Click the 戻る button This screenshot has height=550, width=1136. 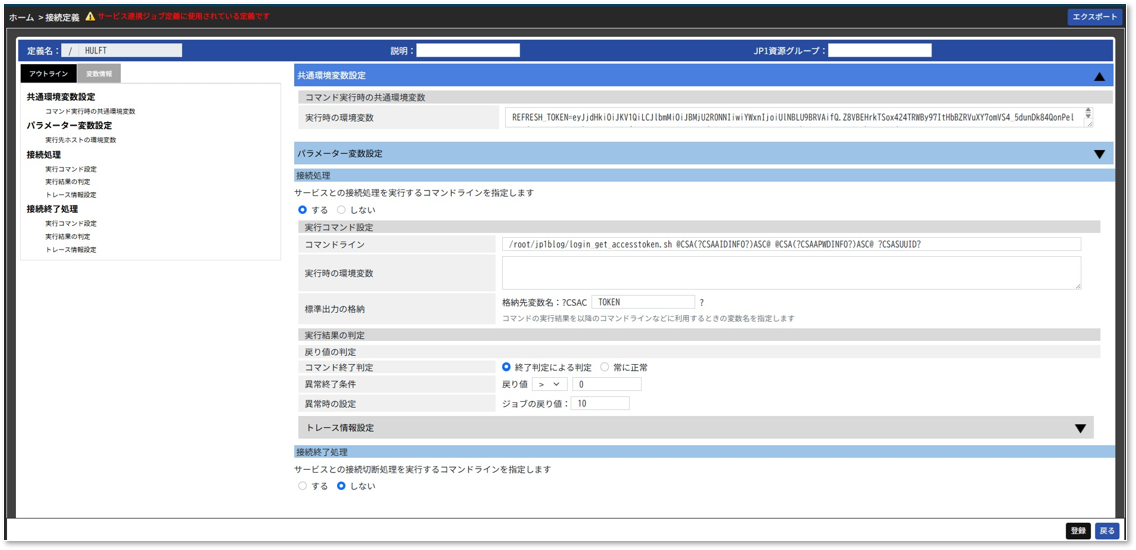[1107, 531]
